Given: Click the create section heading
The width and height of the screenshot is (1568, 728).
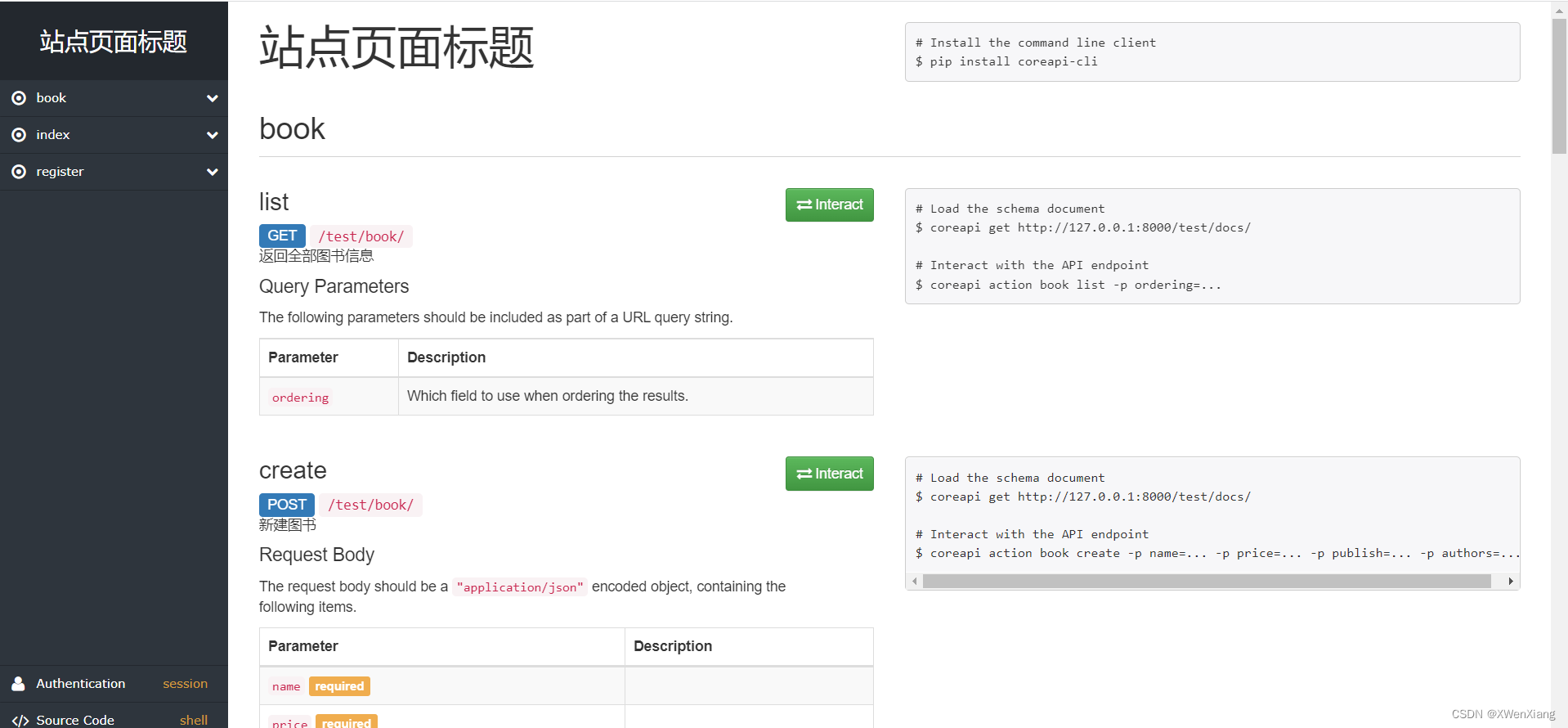Looking at the screenshot, I should (x=293, y=470).
